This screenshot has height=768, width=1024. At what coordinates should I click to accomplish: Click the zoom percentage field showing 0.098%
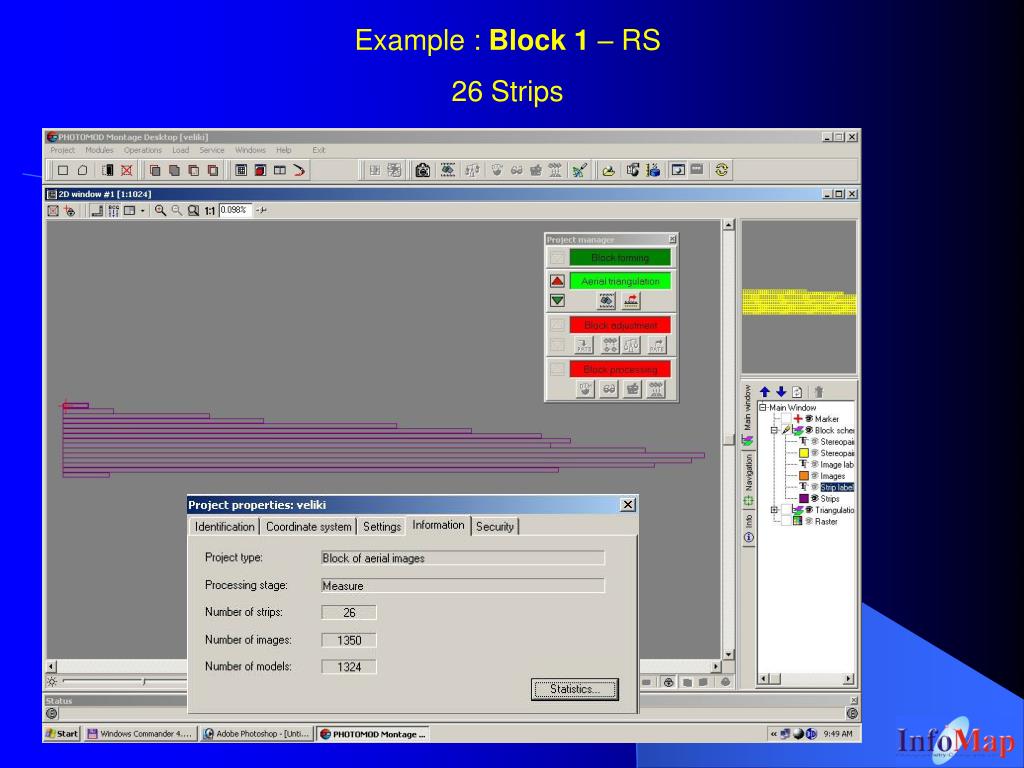coord(234,210)
